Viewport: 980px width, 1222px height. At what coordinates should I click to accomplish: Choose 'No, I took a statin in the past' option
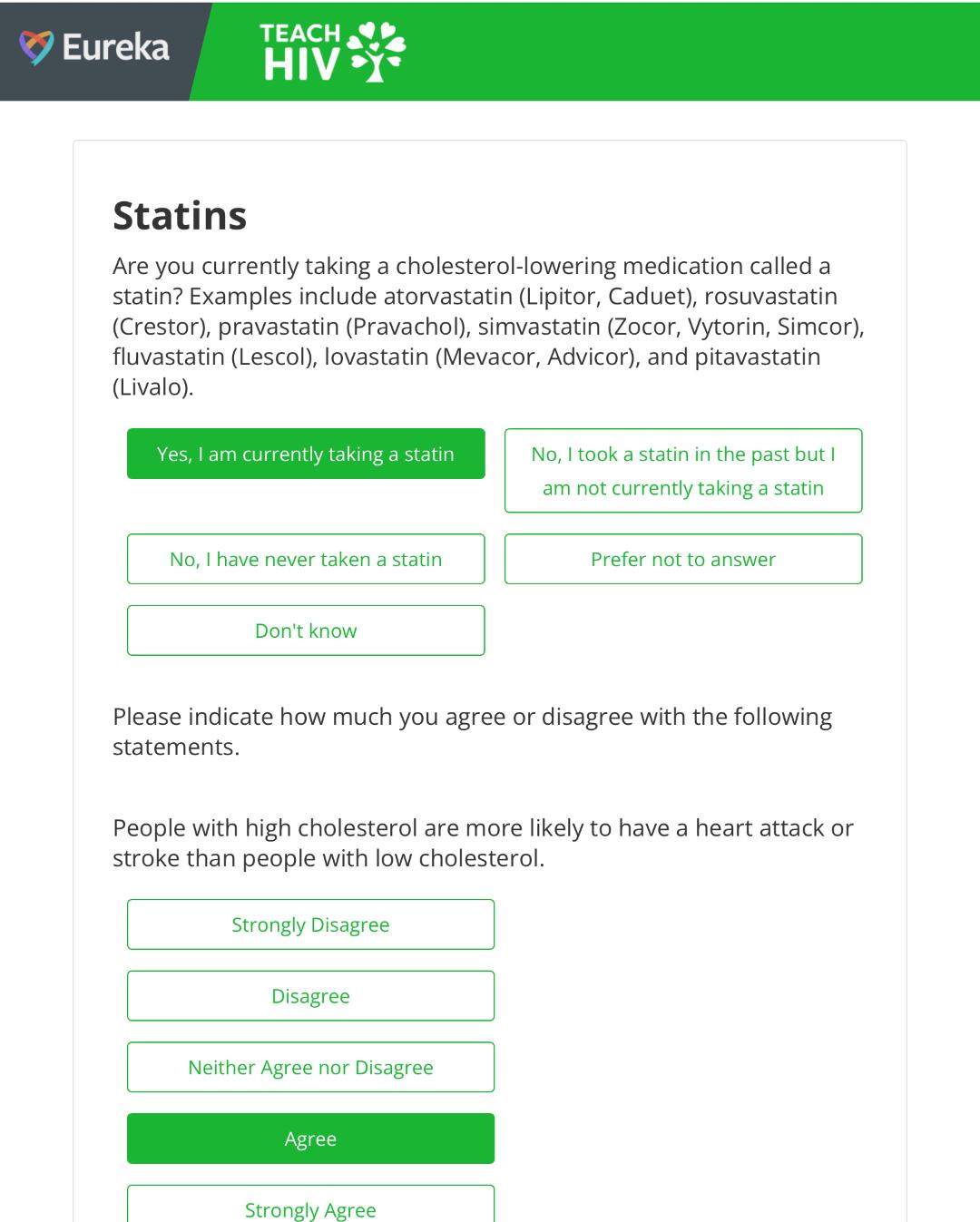pyautogui.click(x=683, y=471)
